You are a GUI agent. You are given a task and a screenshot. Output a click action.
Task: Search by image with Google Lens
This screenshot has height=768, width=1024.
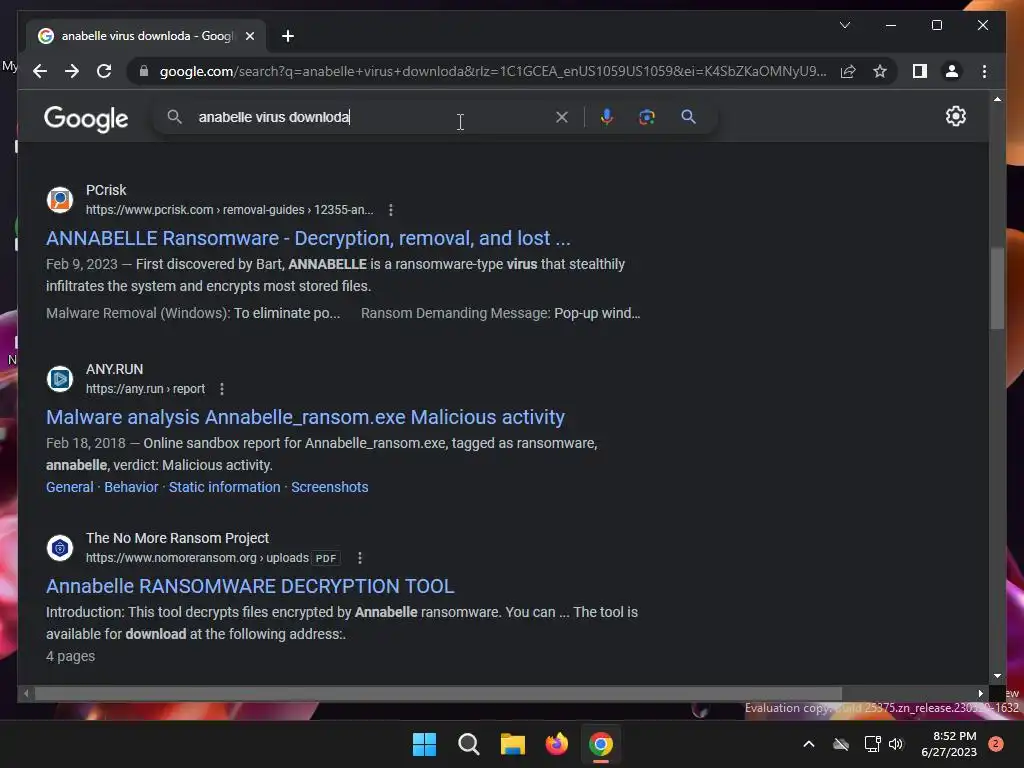click(647, 117)
